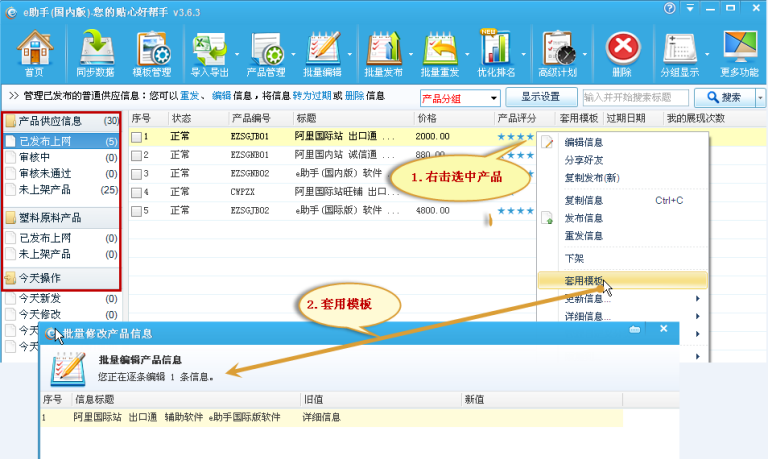The width and height of the screenshot is (768, 459).
Task: Click 详细信息 cell in the dialog row
Action: (321, 417)
